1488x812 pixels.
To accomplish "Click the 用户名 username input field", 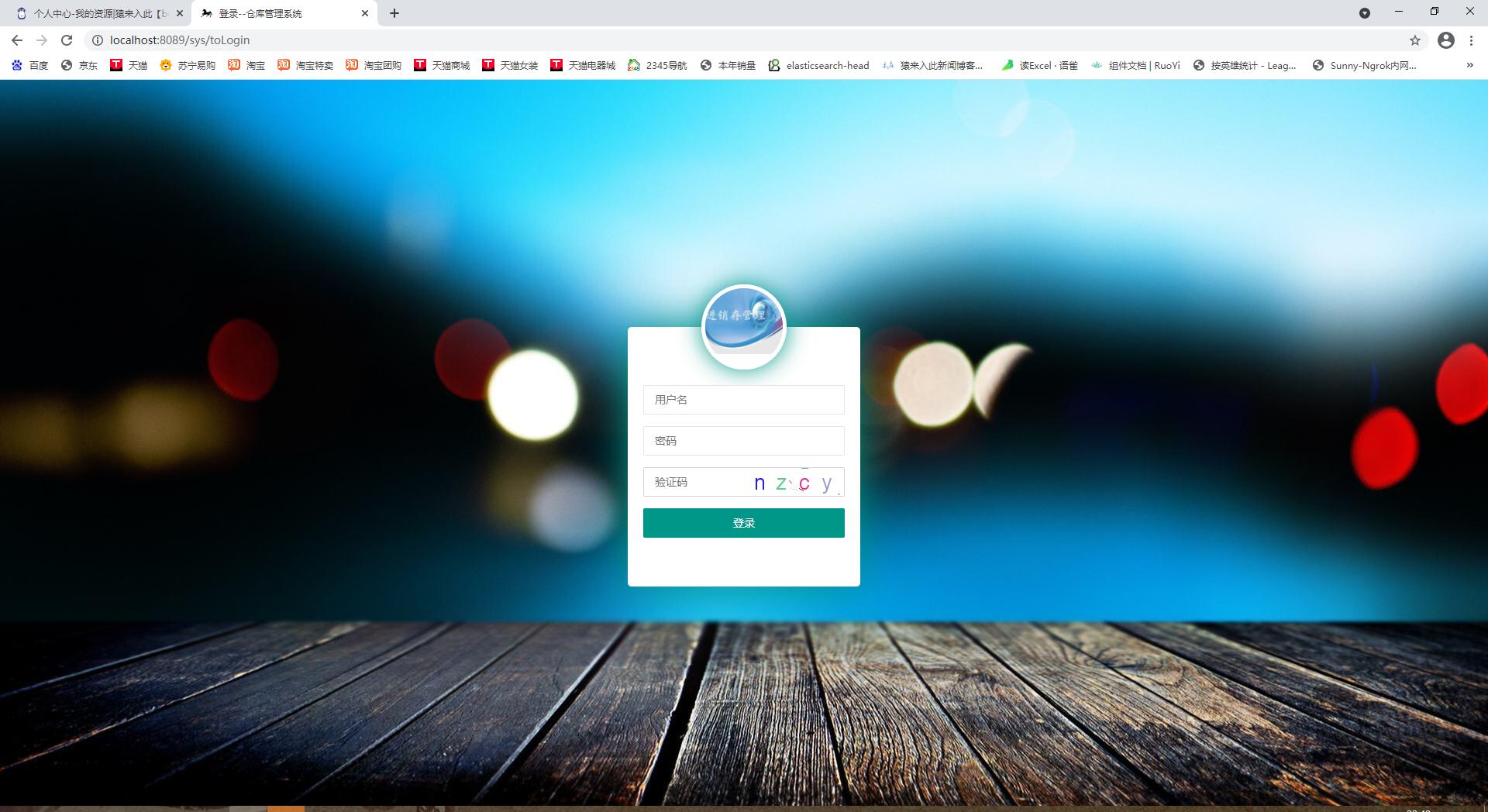I will [x=743, y=400].
